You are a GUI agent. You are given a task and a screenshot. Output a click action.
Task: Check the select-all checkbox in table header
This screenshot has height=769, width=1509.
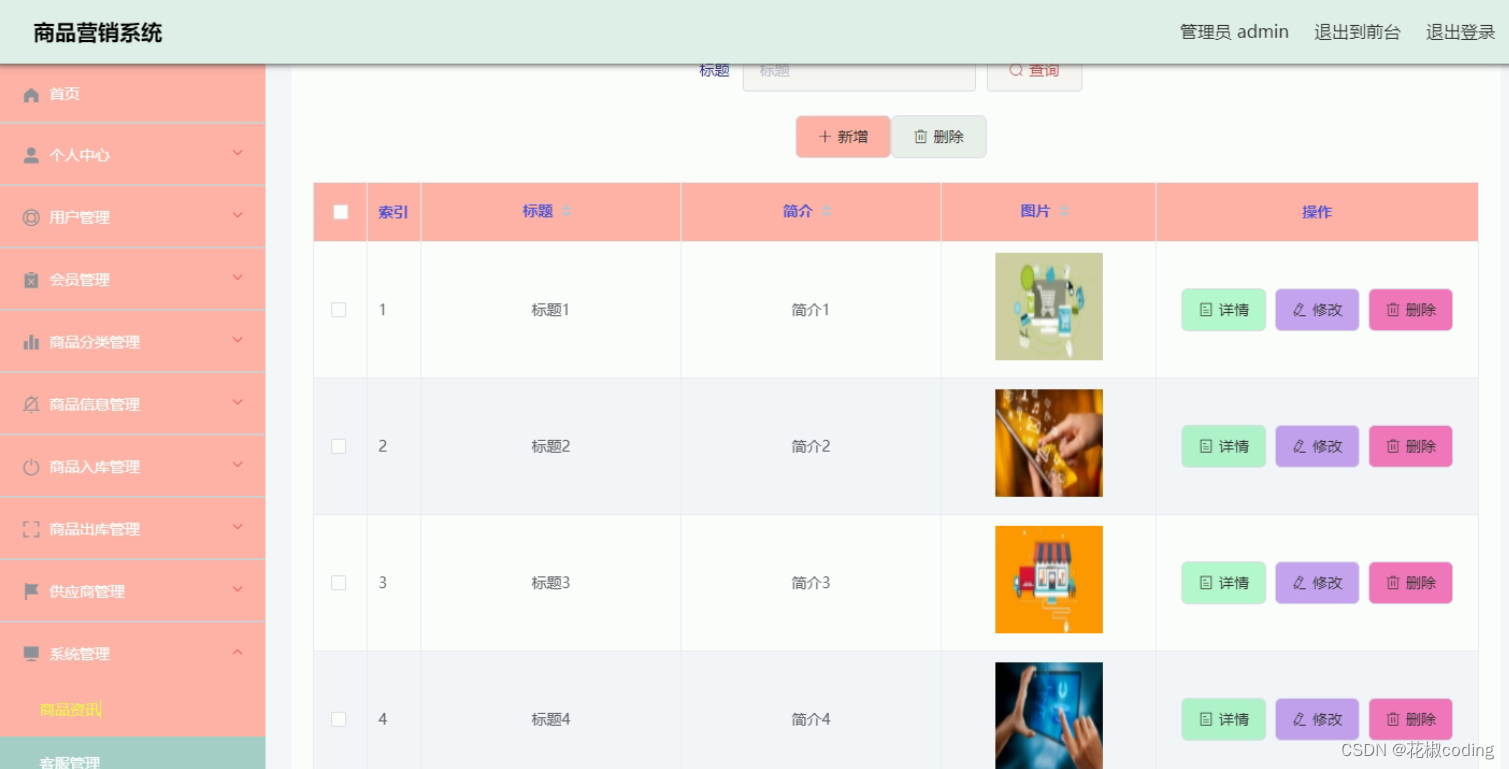point(339,211)
